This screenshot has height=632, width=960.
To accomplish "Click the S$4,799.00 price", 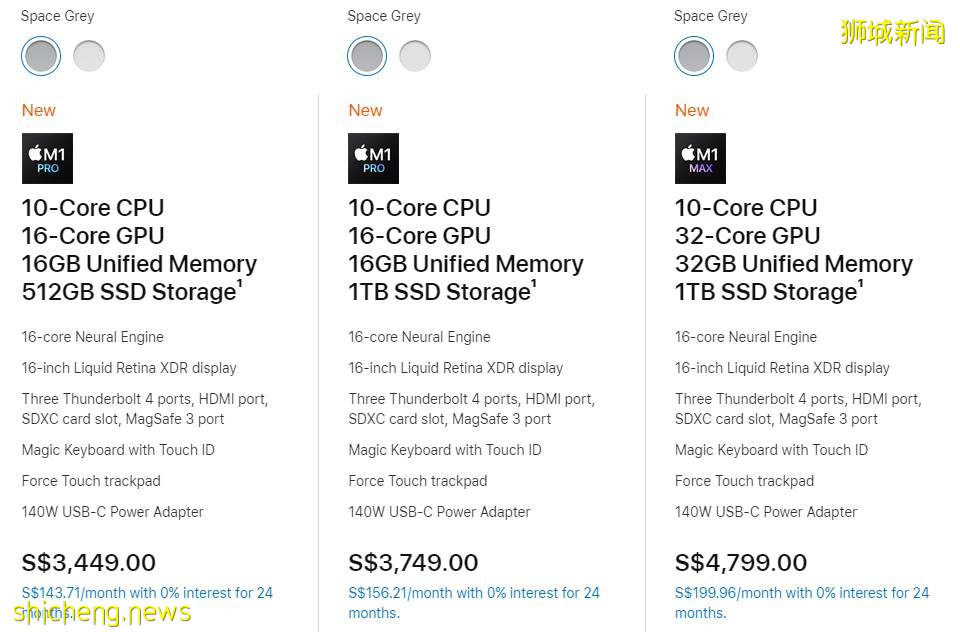I will [741, 563].
